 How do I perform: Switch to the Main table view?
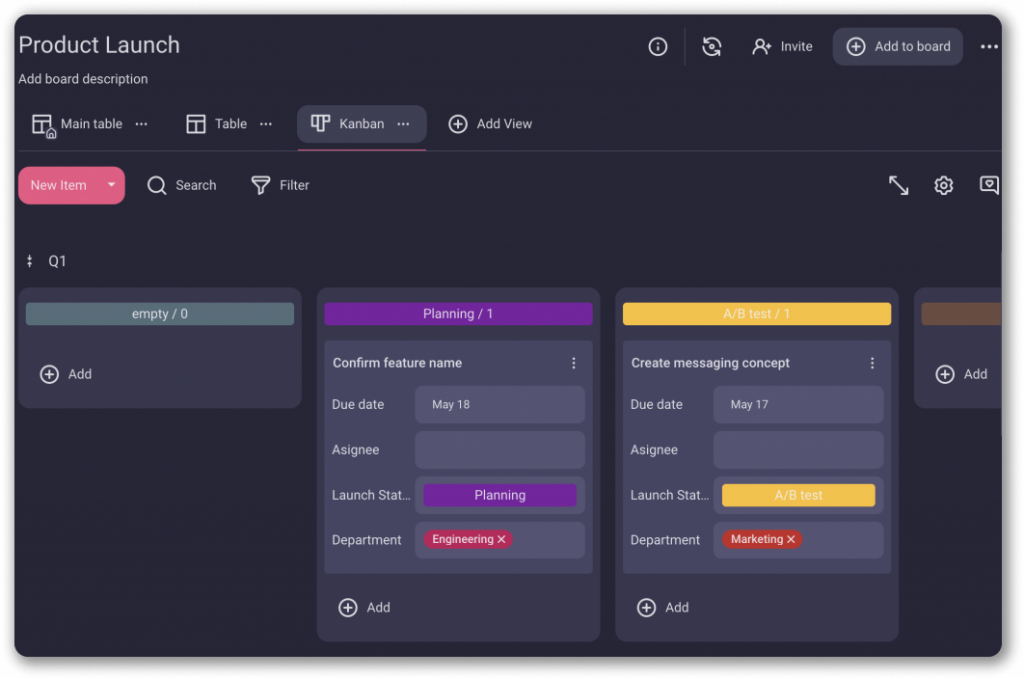(78, 124)
